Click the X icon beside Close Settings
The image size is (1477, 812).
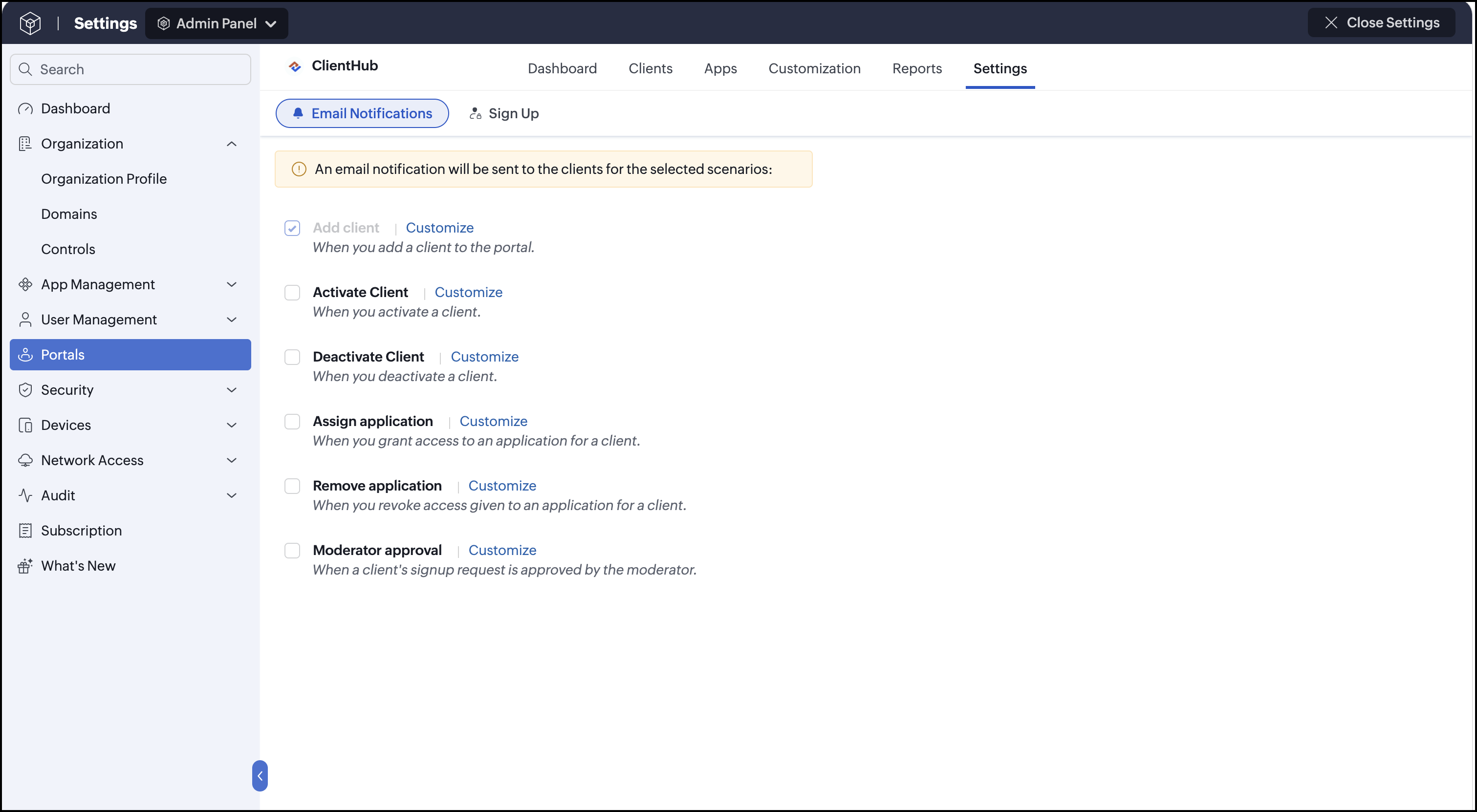coord(1331,23)
